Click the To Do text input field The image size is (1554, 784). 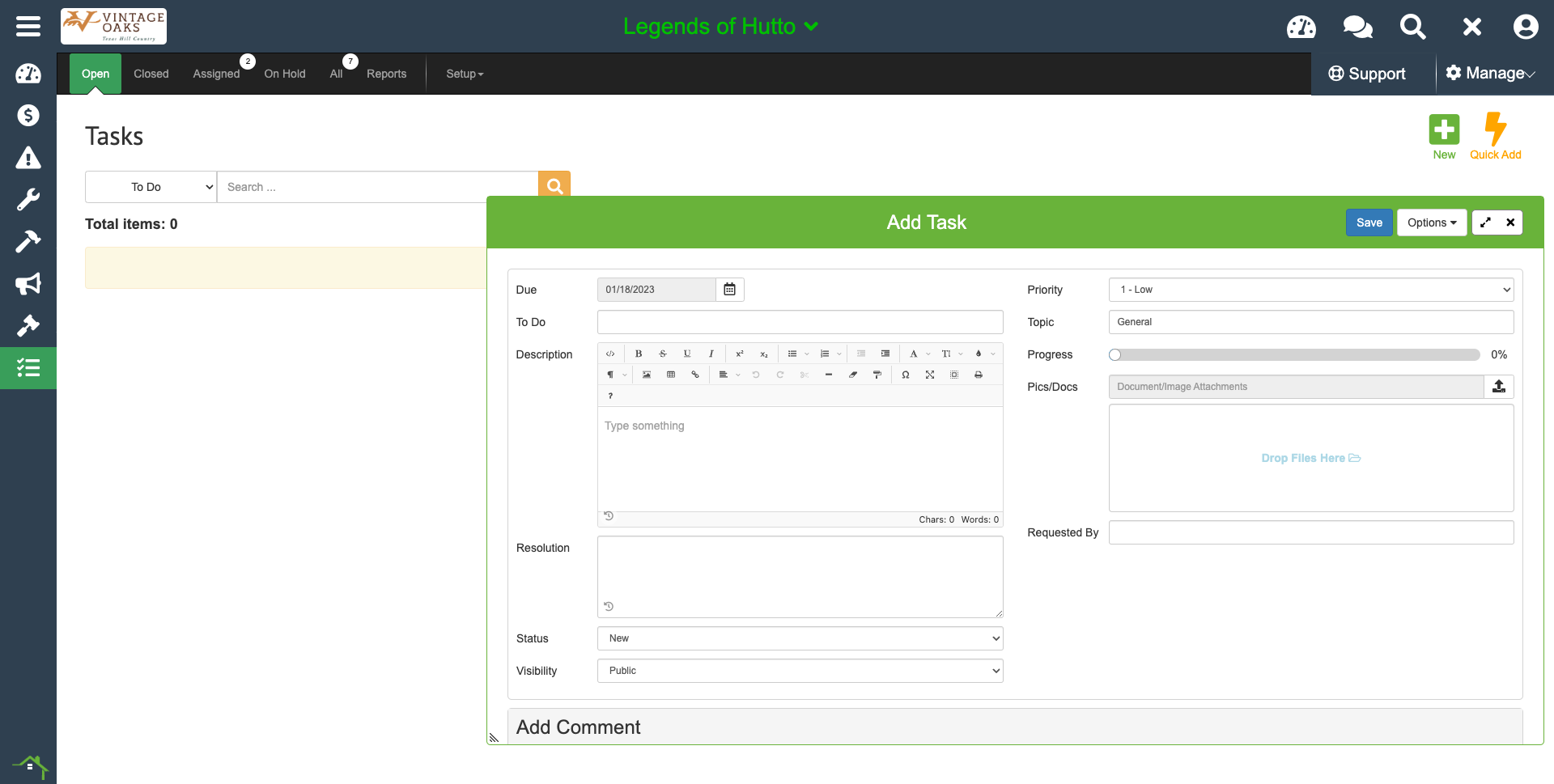[x=800, y=322]
